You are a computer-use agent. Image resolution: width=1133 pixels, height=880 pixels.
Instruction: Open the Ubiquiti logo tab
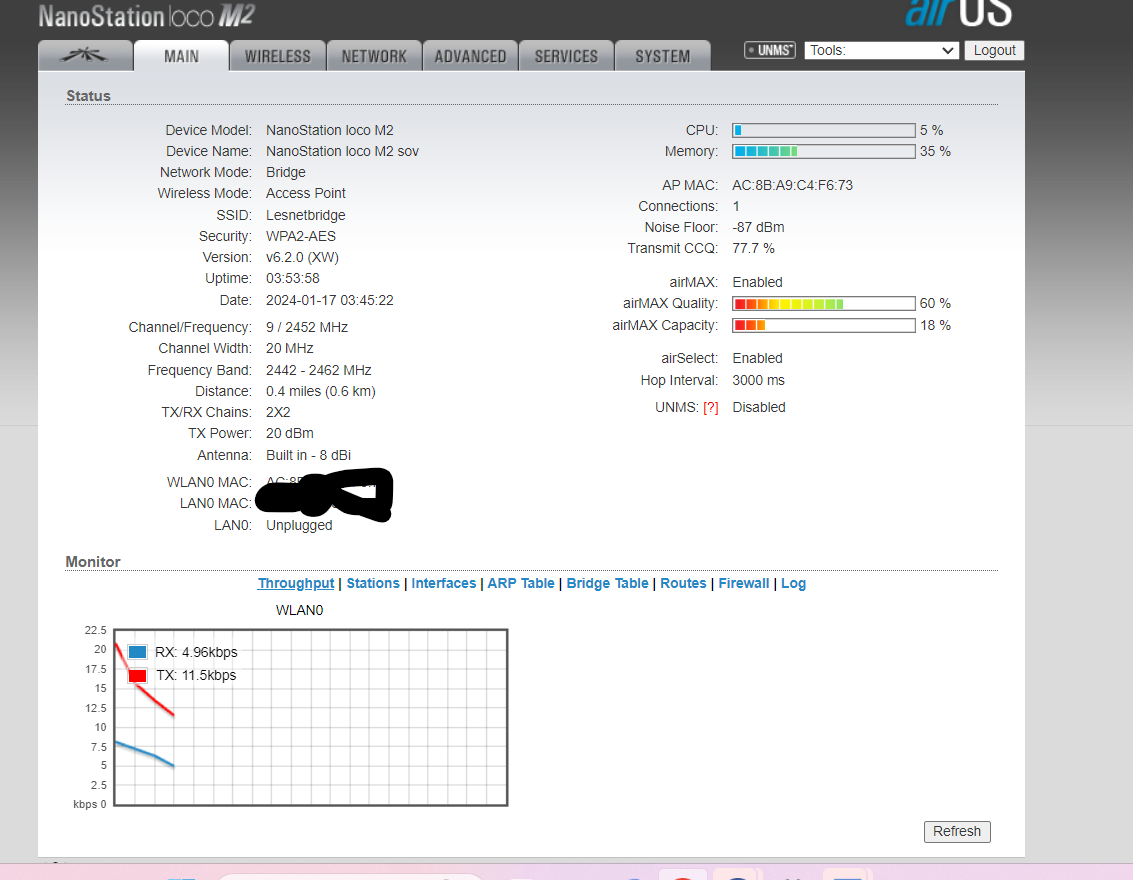tap(85, 56)
